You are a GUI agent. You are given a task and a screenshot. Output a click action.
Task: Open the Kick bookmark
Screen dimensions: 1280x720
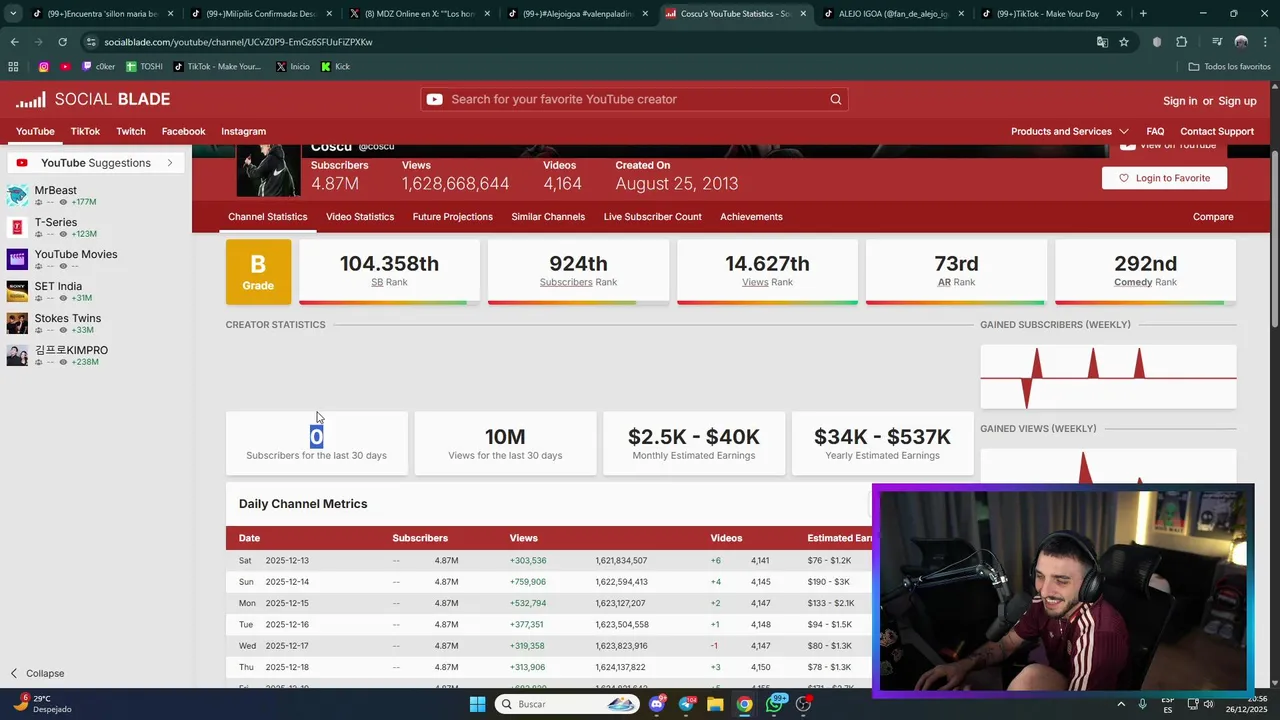335,67
